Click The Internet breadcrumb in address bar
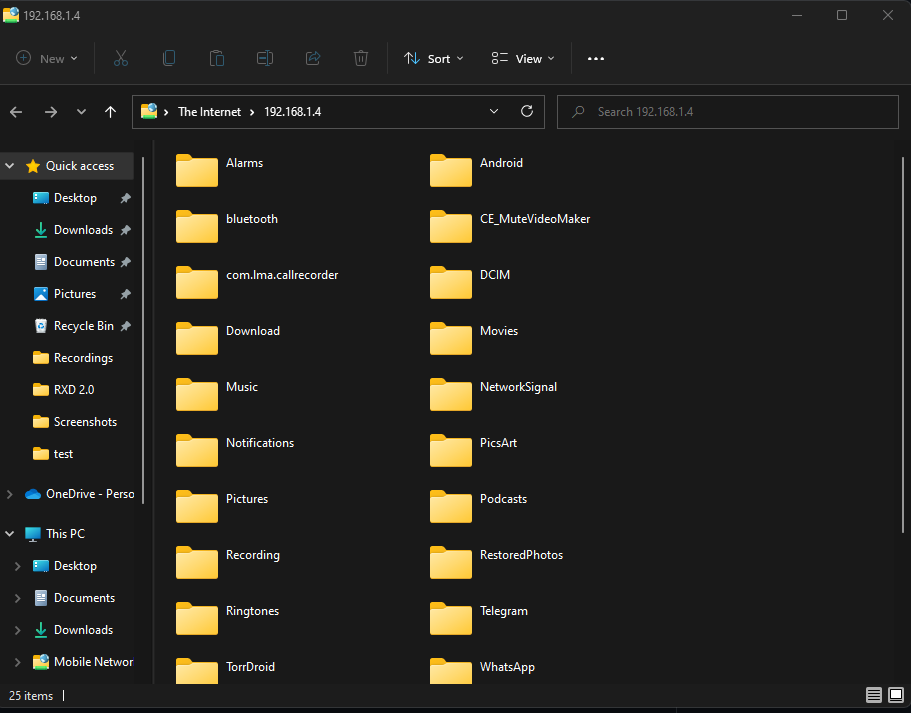This screenshot has height=713, width=911. pos(209,112)
